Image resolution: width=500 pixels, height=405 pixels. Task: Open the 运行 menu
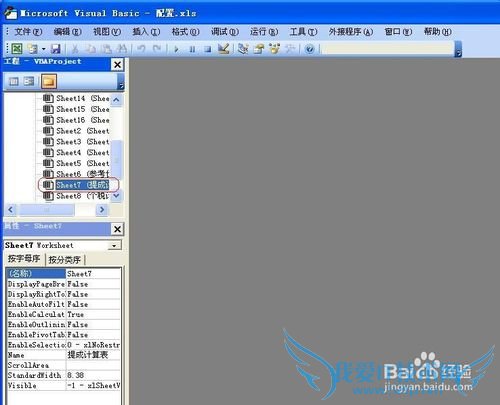pos(264,32)
